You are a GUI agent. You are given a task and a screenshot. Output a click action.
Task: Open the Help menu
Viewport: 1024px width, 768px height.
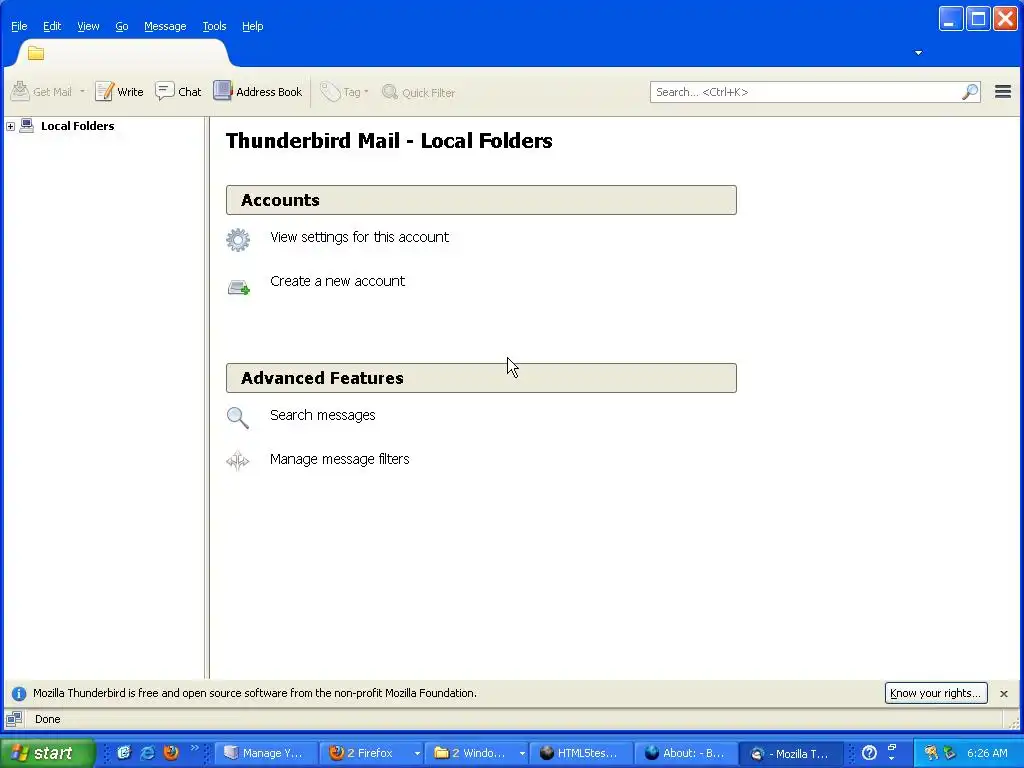point(252,26)
